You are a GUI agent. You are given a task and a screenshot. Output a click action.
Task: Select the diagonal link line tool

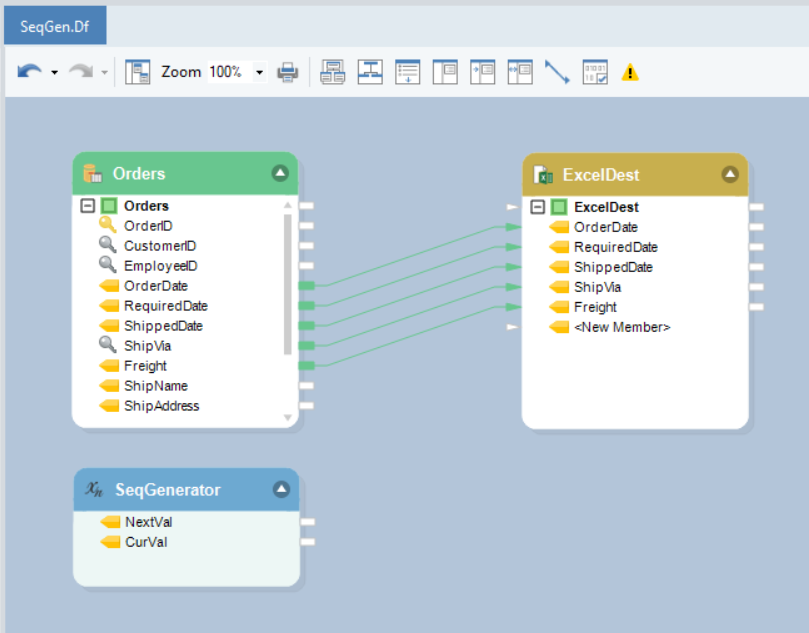pos(557,72)
